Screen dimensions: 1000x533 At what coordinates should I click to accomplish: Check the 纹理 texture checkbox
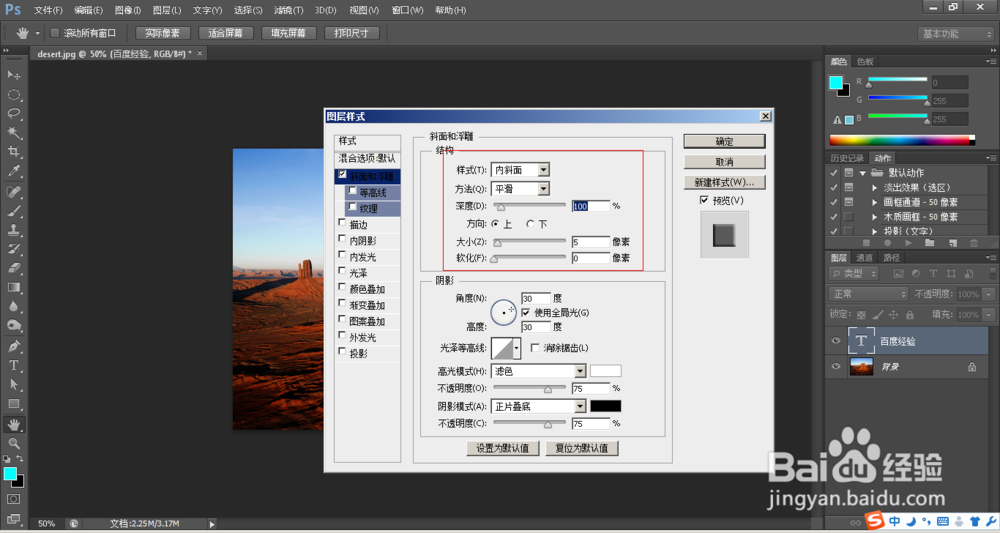352,207
